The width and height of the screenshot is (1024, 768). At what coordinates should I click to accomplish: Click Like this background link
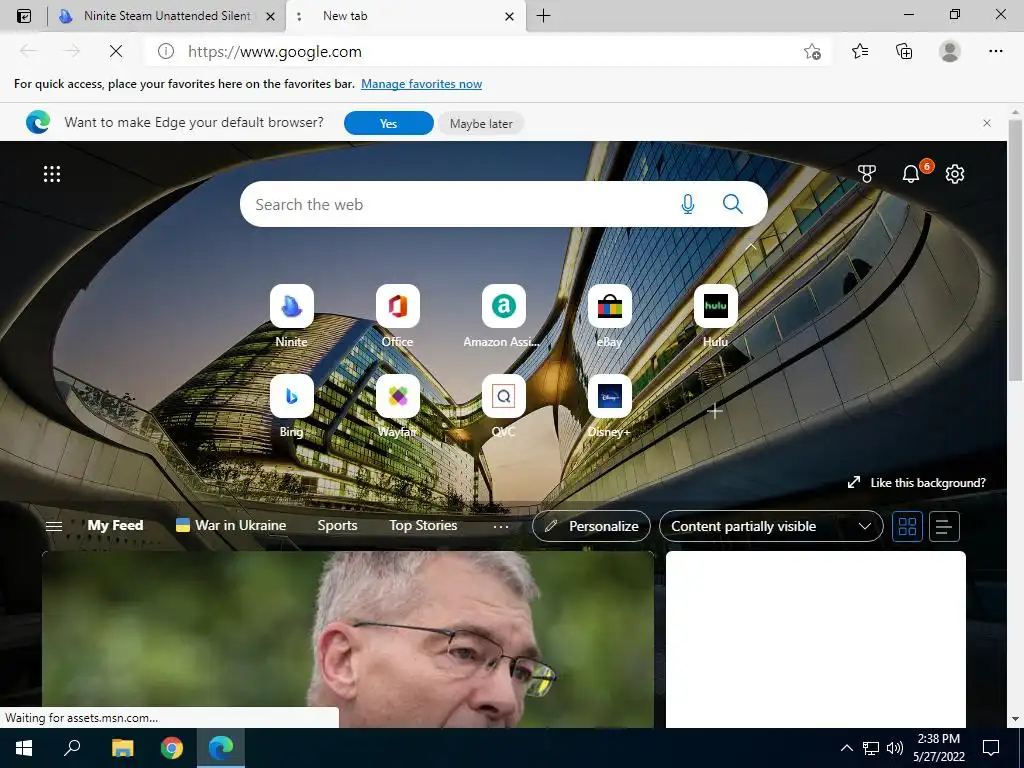point(917,483)
